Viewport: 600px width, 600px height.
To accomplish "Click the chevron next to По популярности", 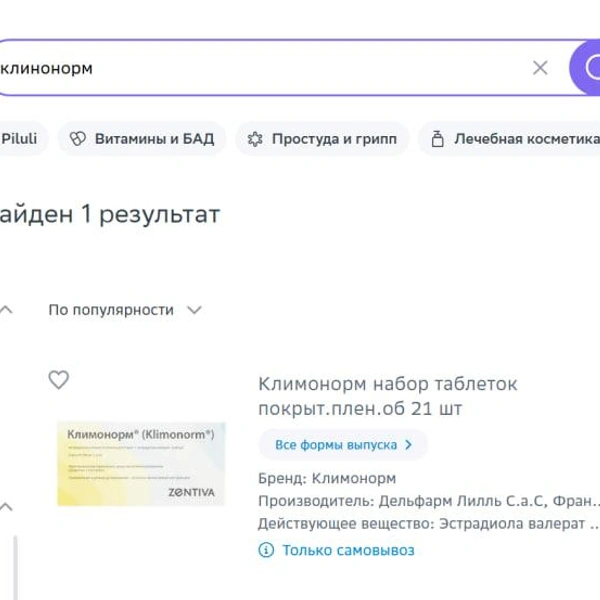I will click(194, 310).
